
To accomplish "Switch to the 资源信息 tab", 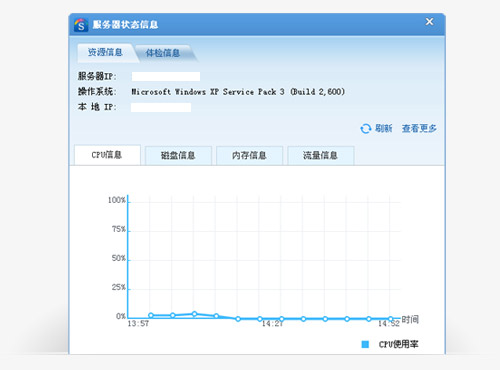I will 105,52.
